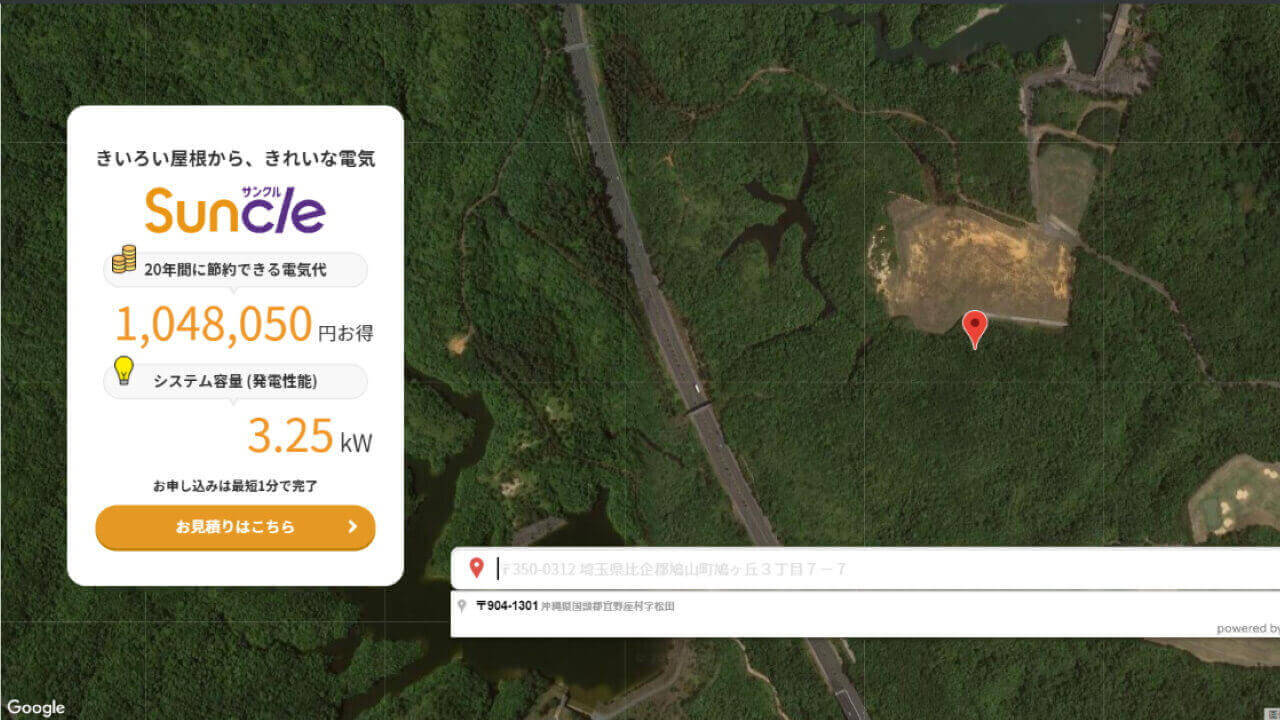Viewport: 1280px width, 720px height.
Task: Click the Google logo in map corner
Action: click(35, 708)
